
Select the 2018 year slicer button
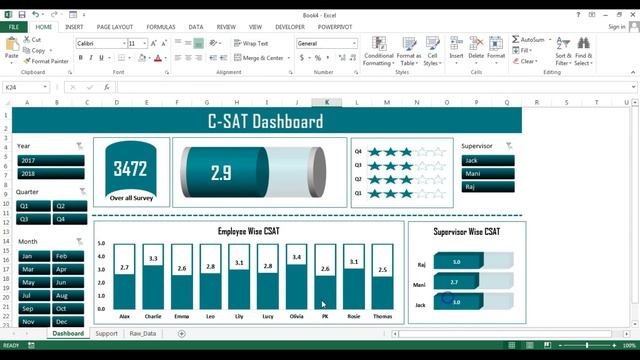[x=51, y=173]
